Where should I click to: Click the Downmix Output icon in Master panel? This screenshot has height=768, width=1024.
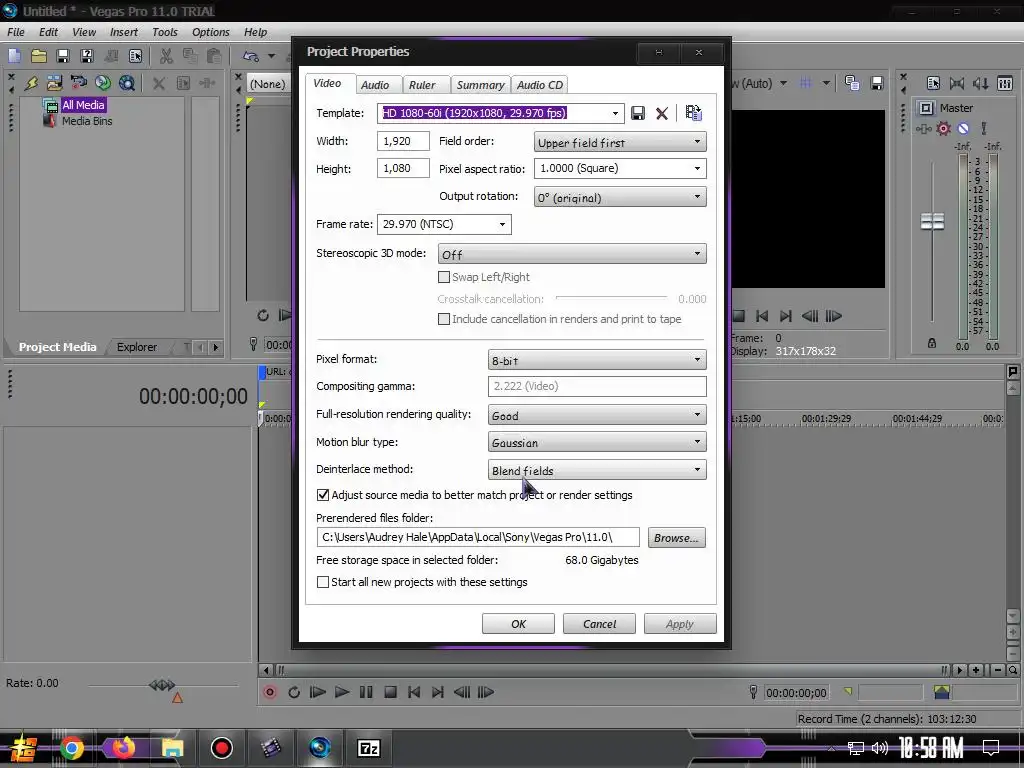coord(957,83)
